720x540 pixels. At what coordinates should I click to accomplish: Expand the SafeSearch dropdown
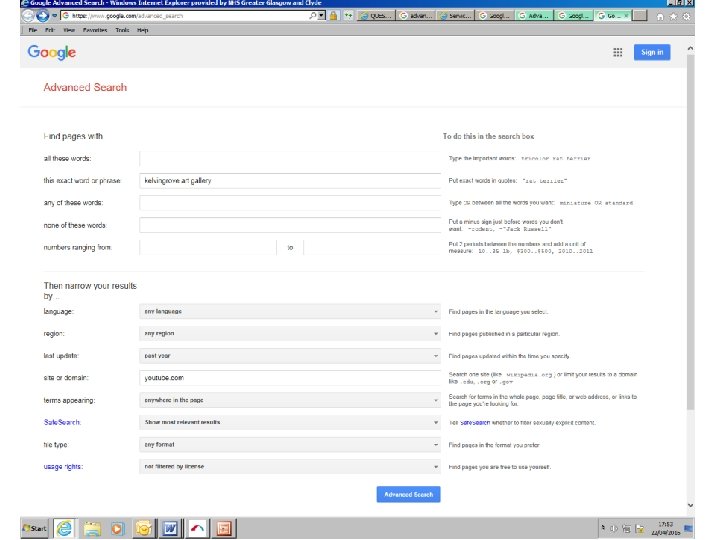tap(290, 422)
